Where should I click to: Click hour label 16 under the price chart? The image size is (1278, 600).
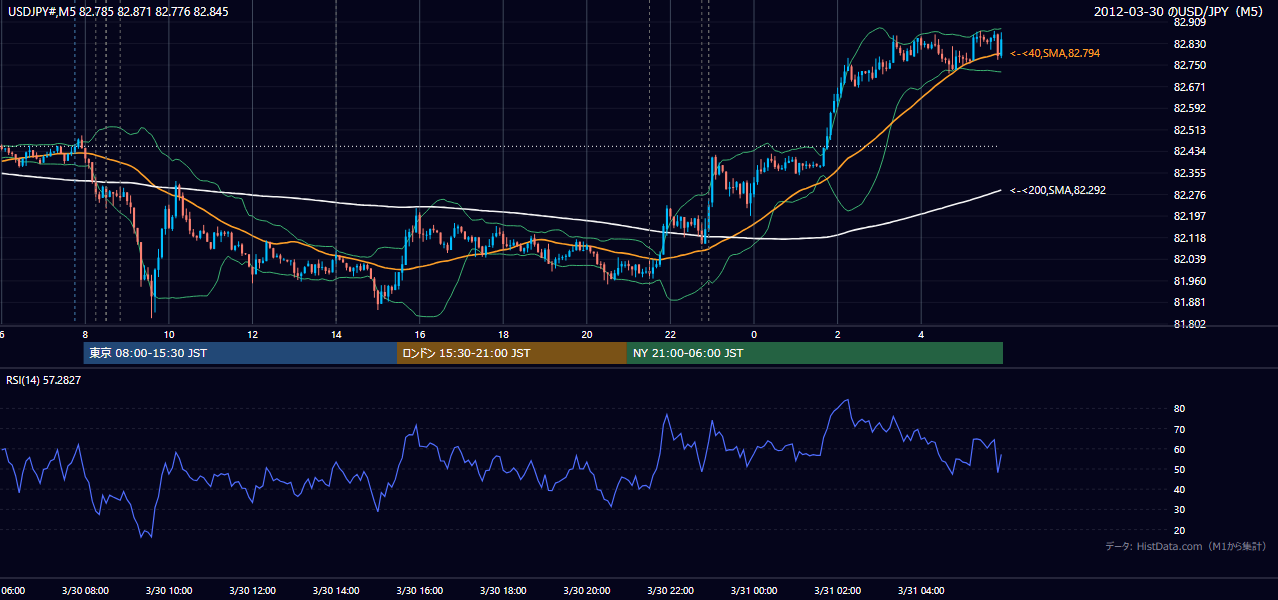click(420, 335)
